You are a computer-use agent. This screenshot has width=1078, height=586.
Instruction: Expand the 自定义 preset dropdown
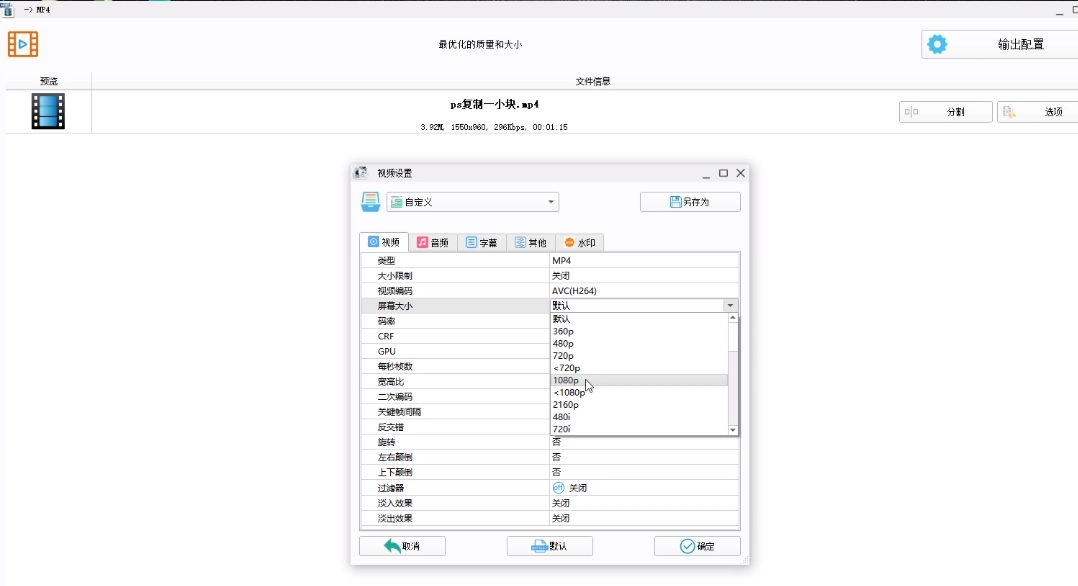pos(551,202)
